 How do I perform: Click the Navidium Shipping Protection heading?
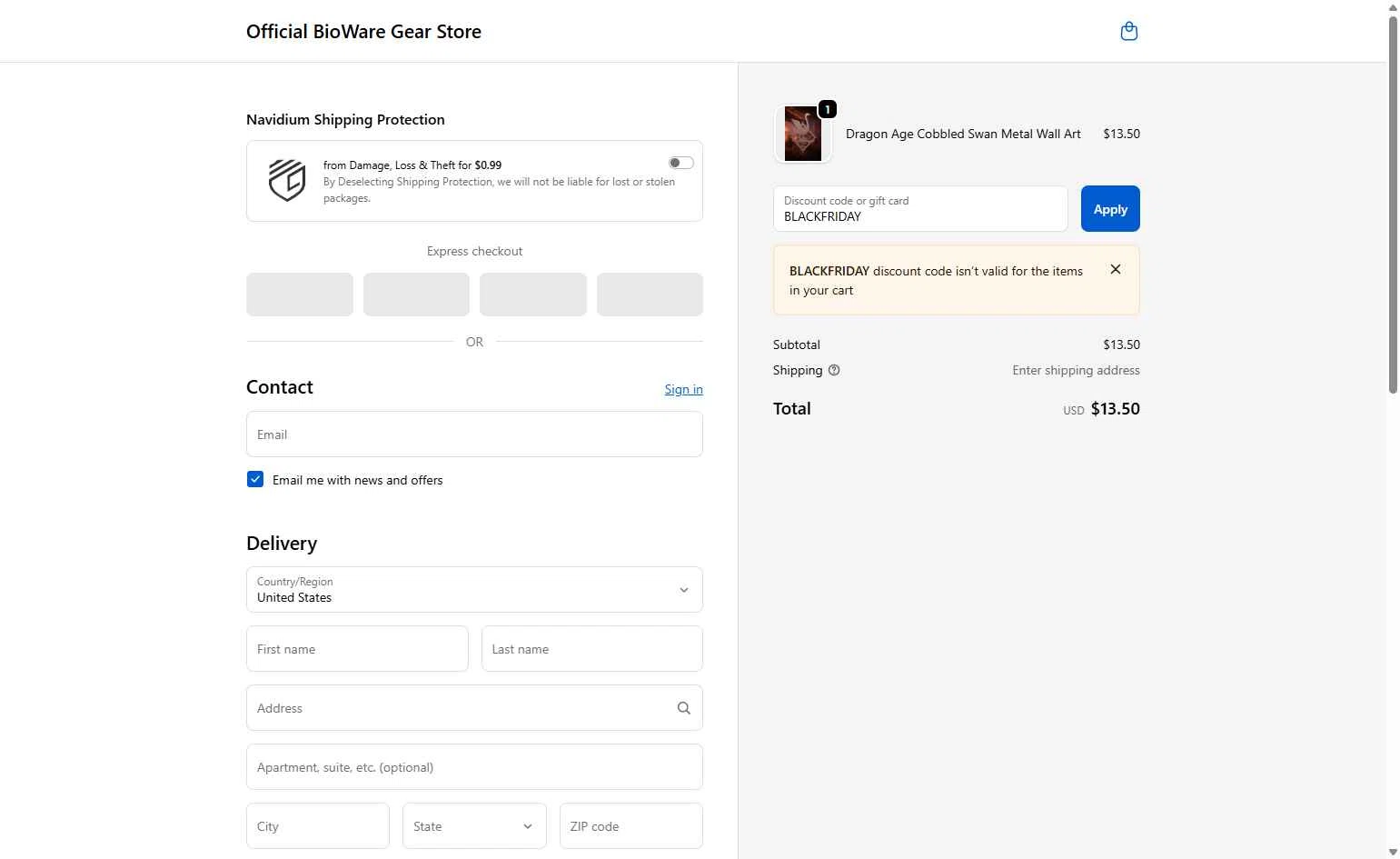click(345, 119)
